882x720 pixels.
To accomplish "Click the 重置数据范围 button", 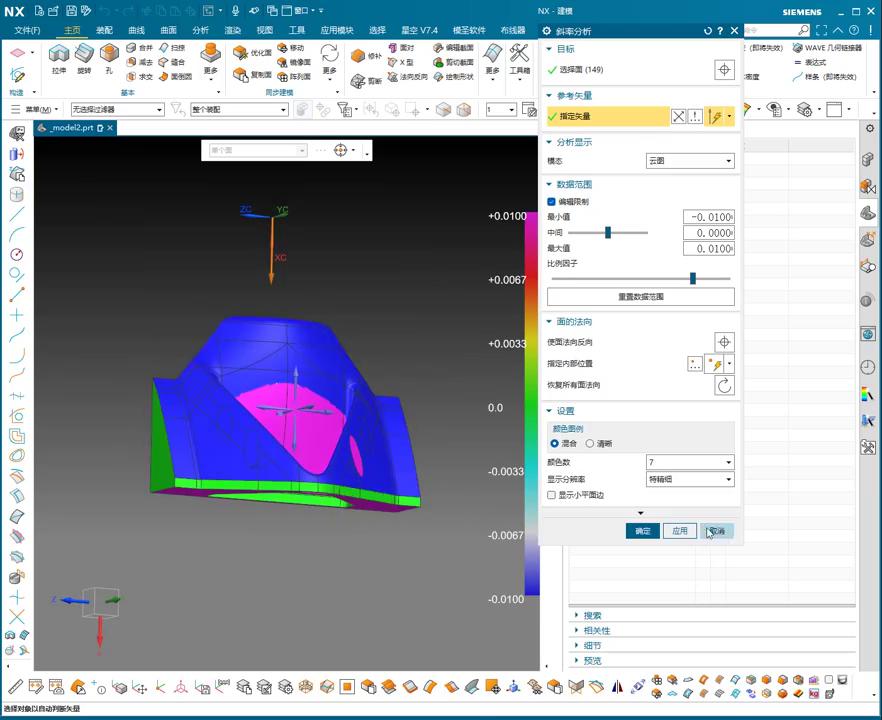I will click(x=640, y=297).
